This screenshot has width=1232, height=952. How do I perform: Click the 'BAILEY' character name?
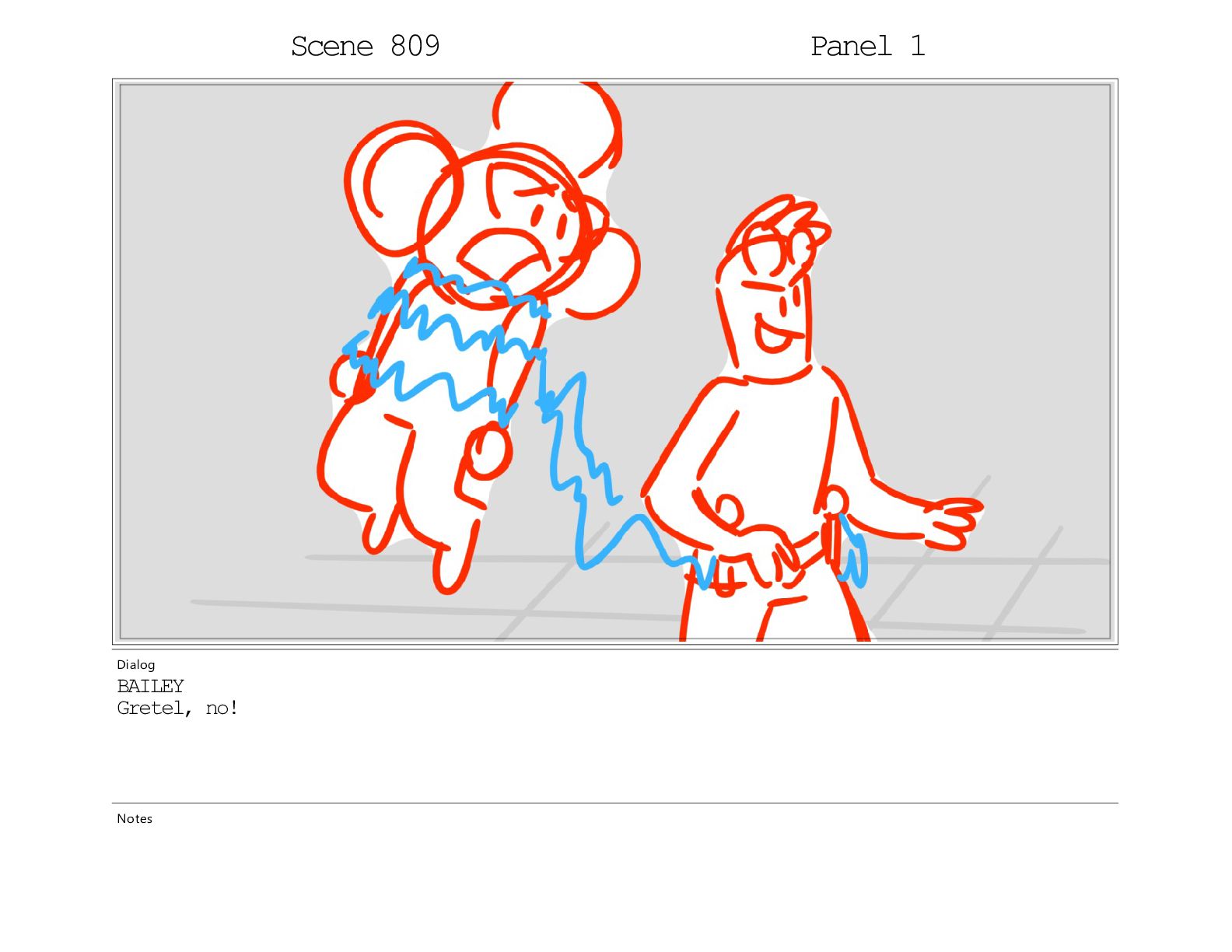tap(150, 686)
